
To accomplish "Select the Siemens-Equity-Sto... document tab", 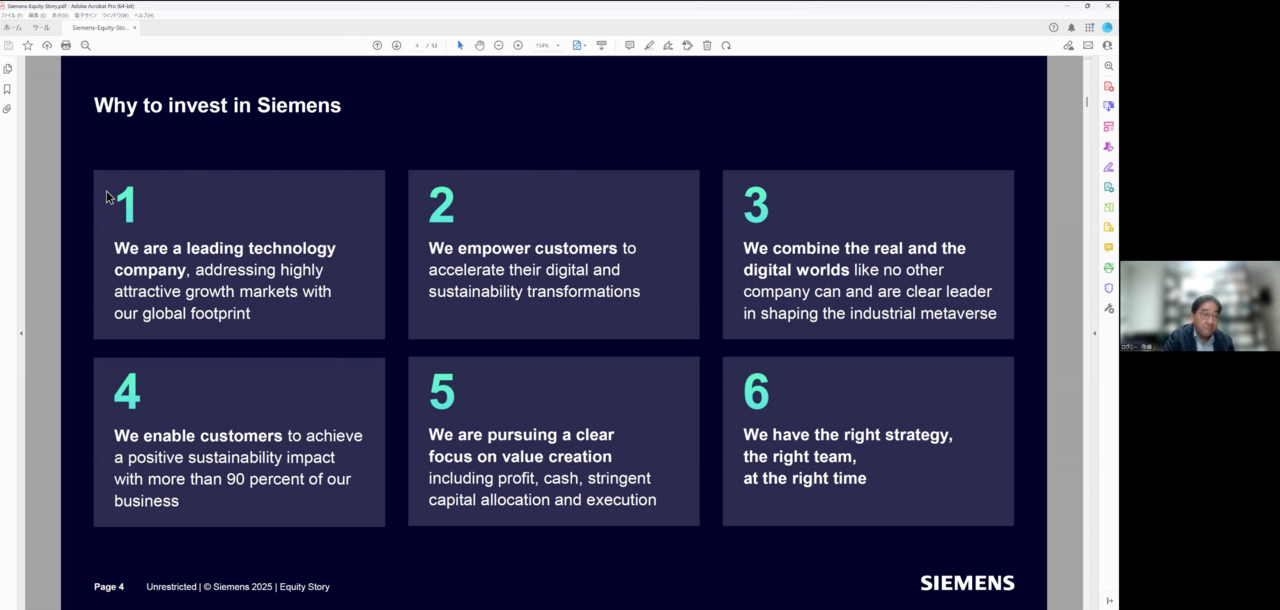I will (99, 28).
